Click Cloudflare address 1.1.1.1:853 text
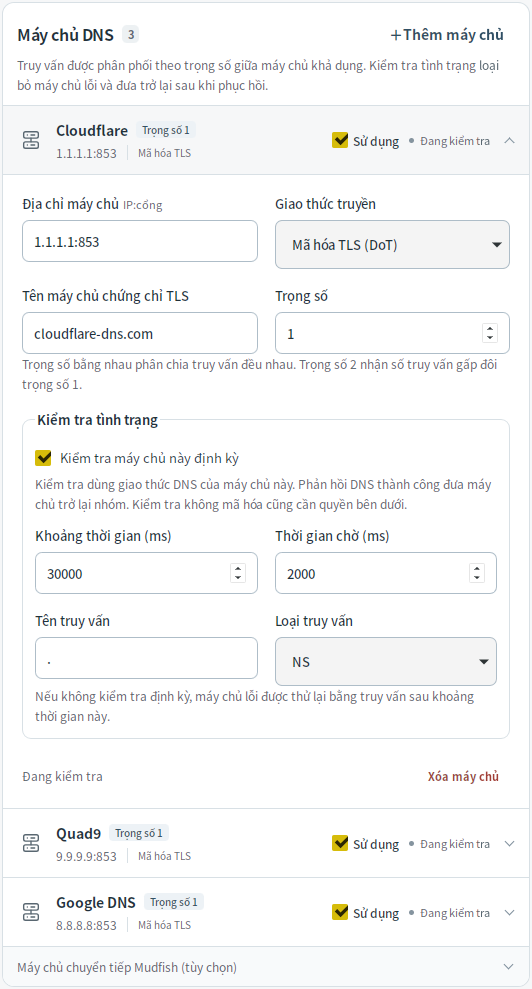Image resolution: width=532 pixels, height=989 pixels. (86, 153)
